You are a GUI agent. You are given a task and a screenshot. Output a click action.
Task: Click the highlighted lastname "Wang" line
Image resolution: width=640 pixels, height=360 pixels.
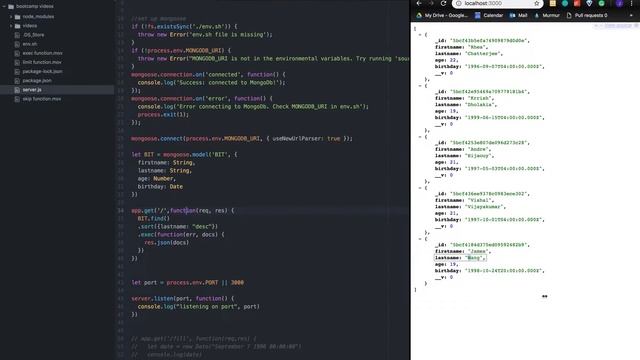click(x=460, y=258)
